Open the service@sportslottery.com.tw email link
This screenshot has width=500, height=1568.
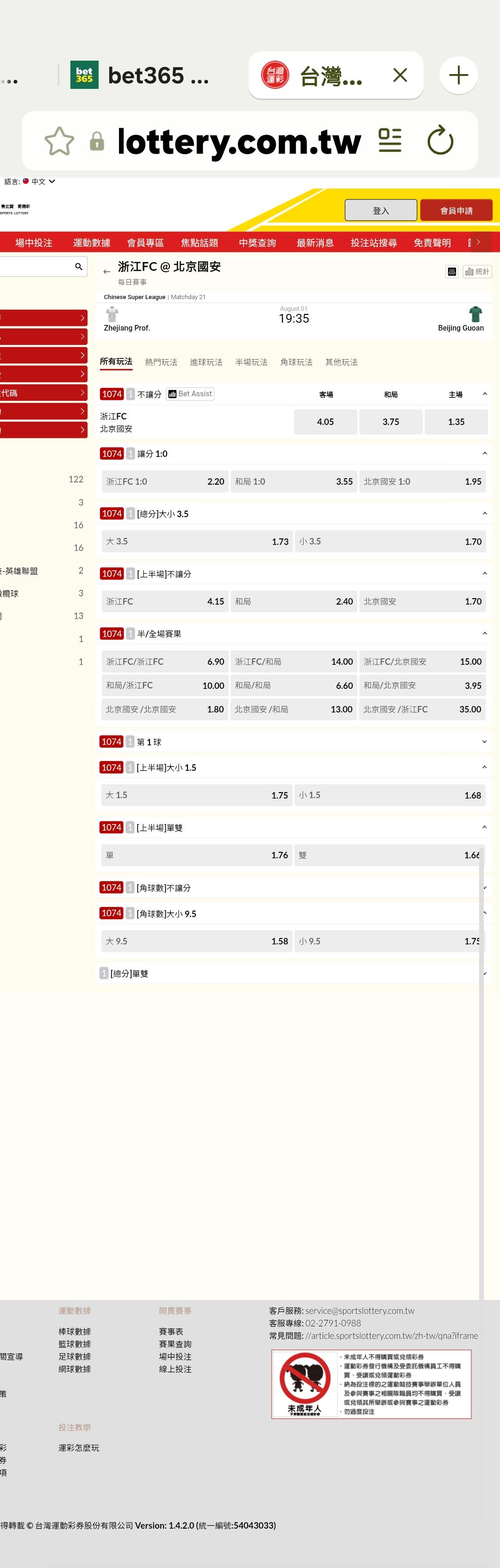[x=359, y=1311]
